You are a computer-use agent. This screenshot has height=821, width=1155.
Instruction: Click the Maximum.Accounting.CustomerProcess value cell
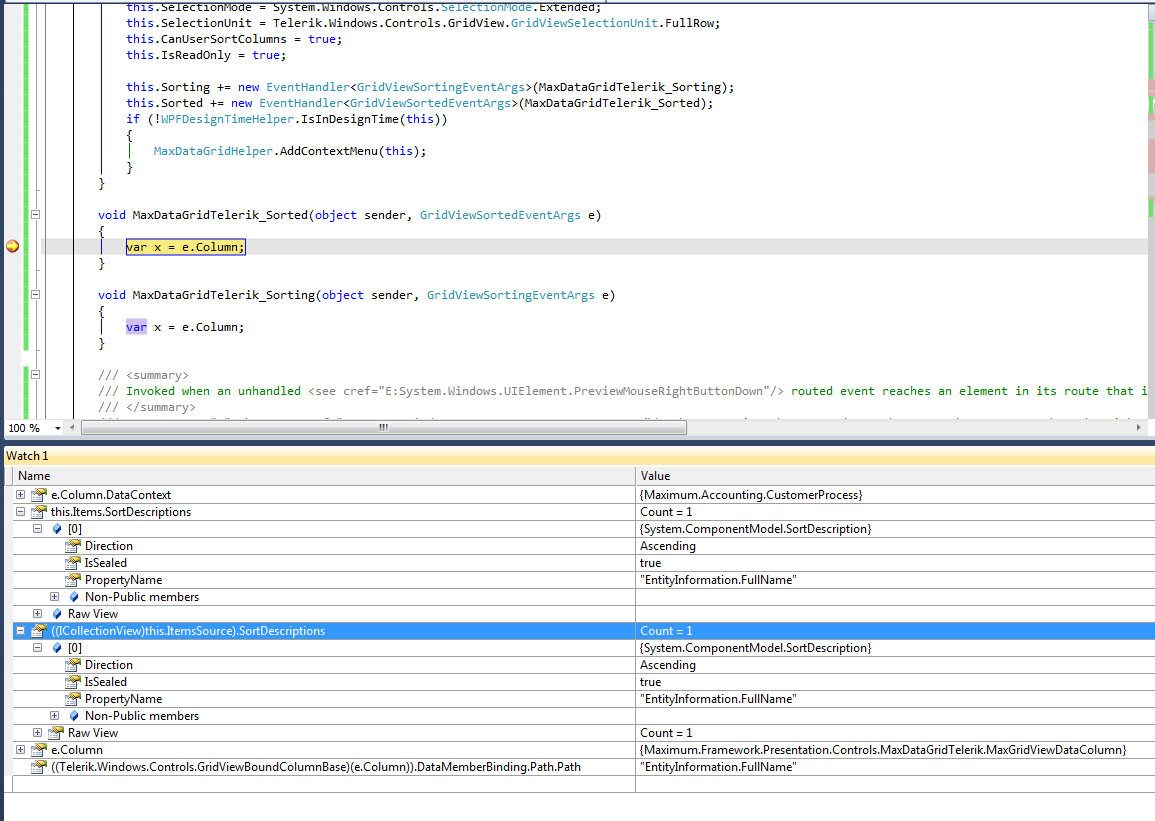point(895,495)
